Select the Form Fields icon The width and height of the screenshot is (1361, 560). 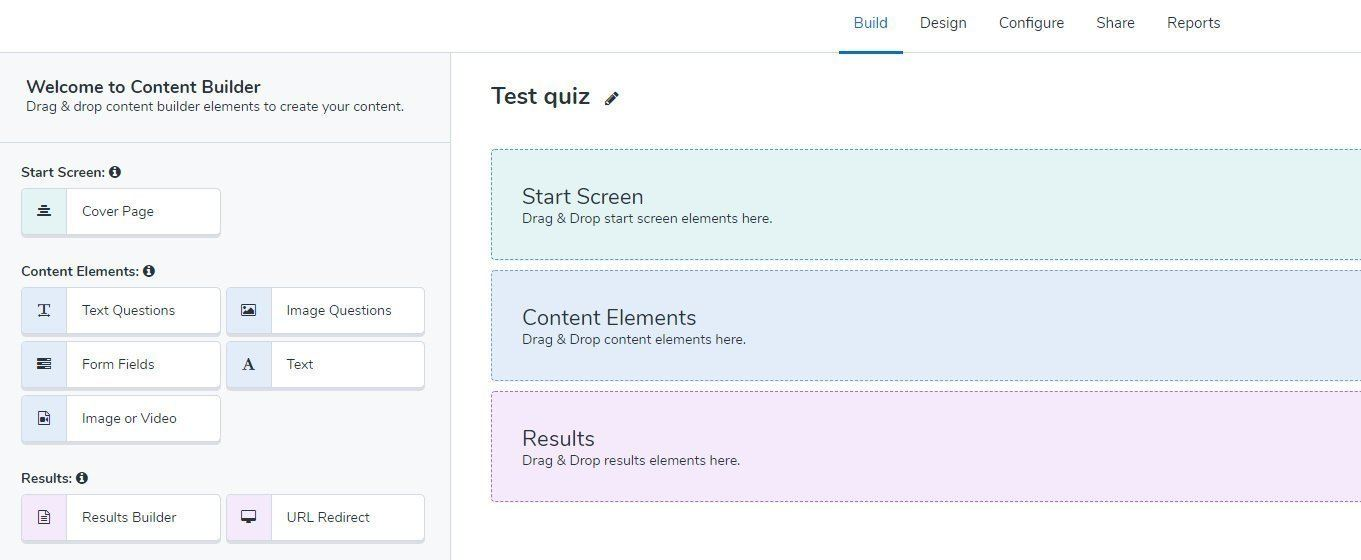(44, 364)
